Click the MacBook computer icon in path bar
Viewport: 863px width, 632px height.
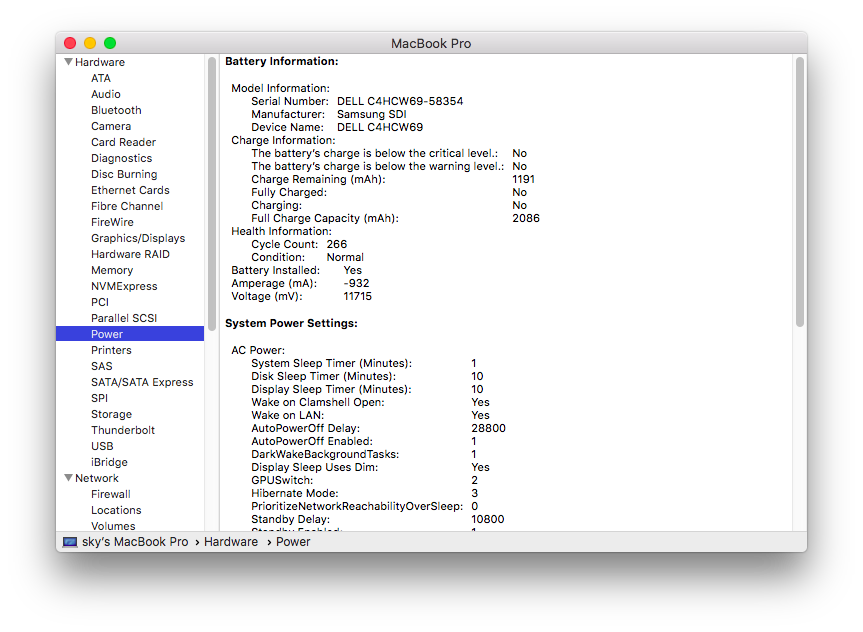point(70,542)
